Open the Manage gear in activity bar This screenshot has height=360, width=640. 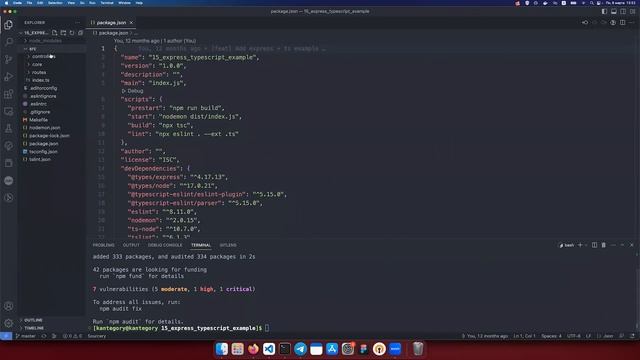click(9, 323)
